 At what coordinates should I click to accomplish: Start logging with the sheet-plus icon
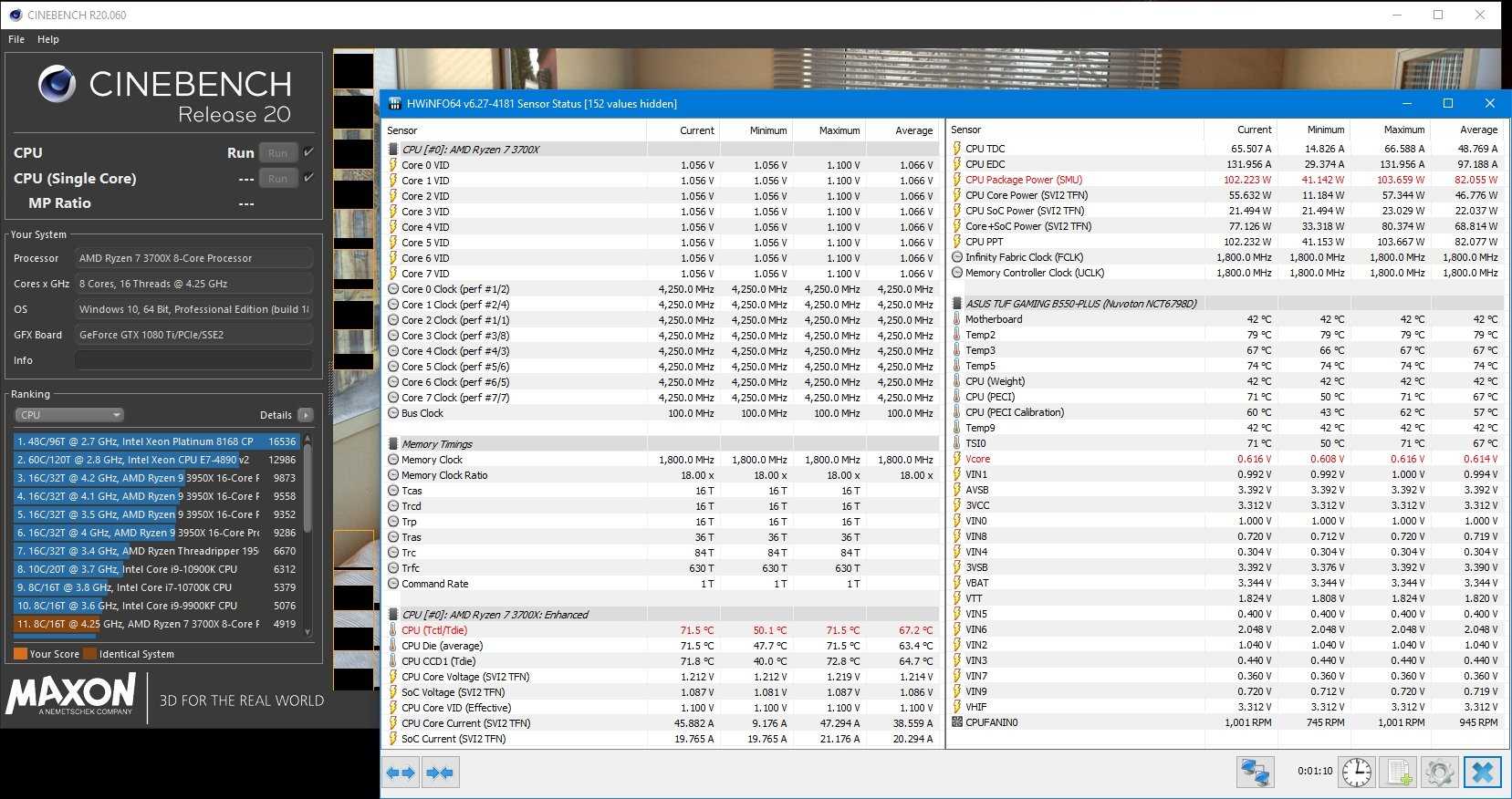(1399, 773)
